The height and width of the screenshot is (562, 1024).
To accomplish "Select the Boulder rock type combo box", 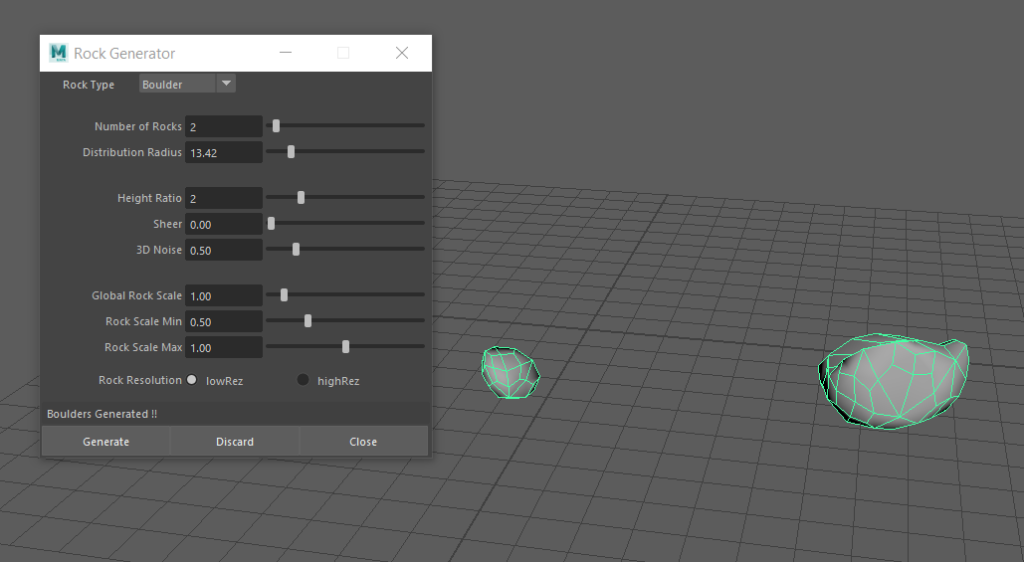I will [187, 84].
